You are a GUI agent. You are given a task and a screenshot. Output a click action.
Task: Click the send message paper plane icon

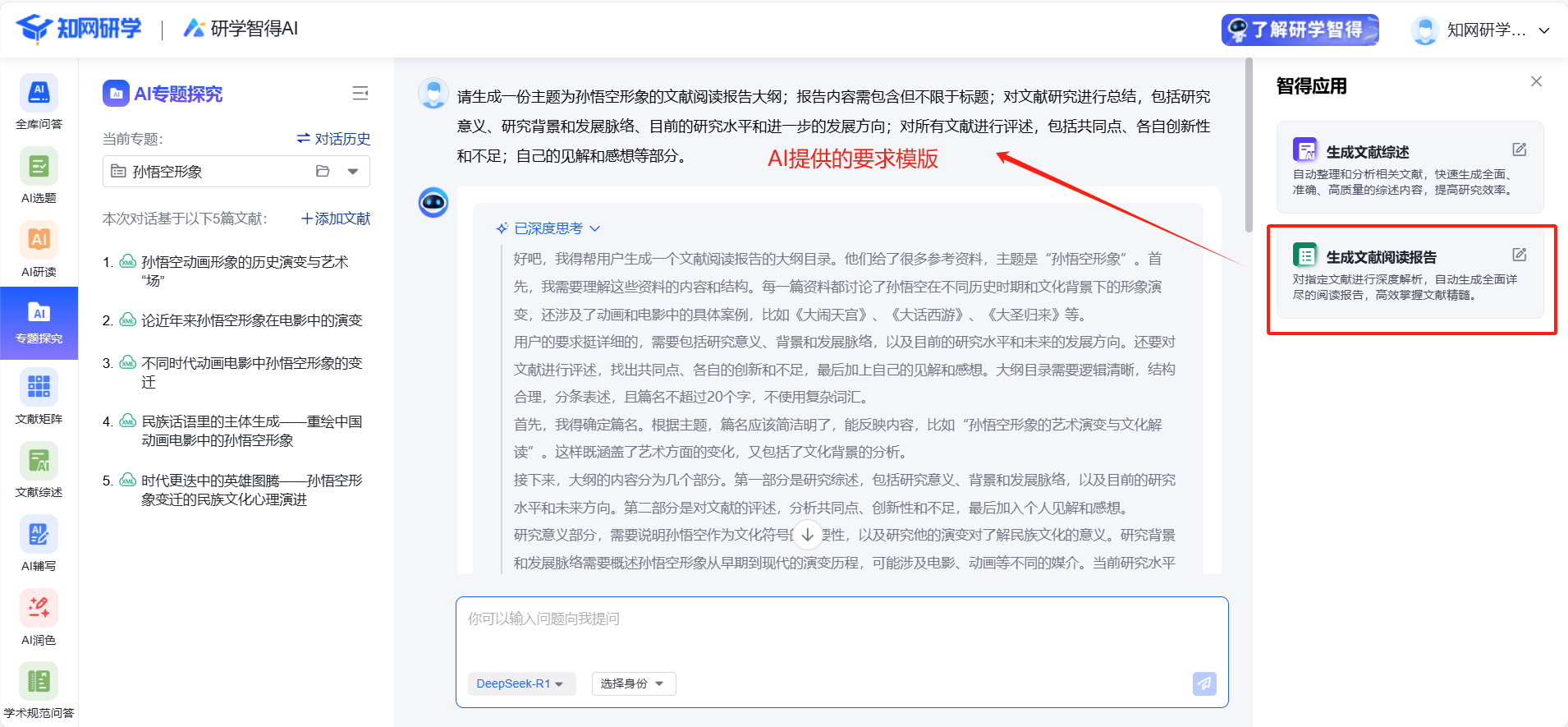click(x=1204, y=683)
